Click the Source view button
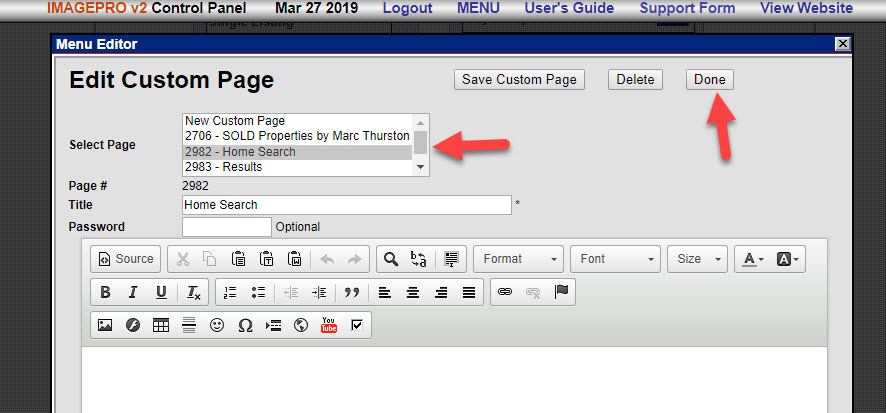The width and height of the screenshot is (886, 413). click(125, 259)
